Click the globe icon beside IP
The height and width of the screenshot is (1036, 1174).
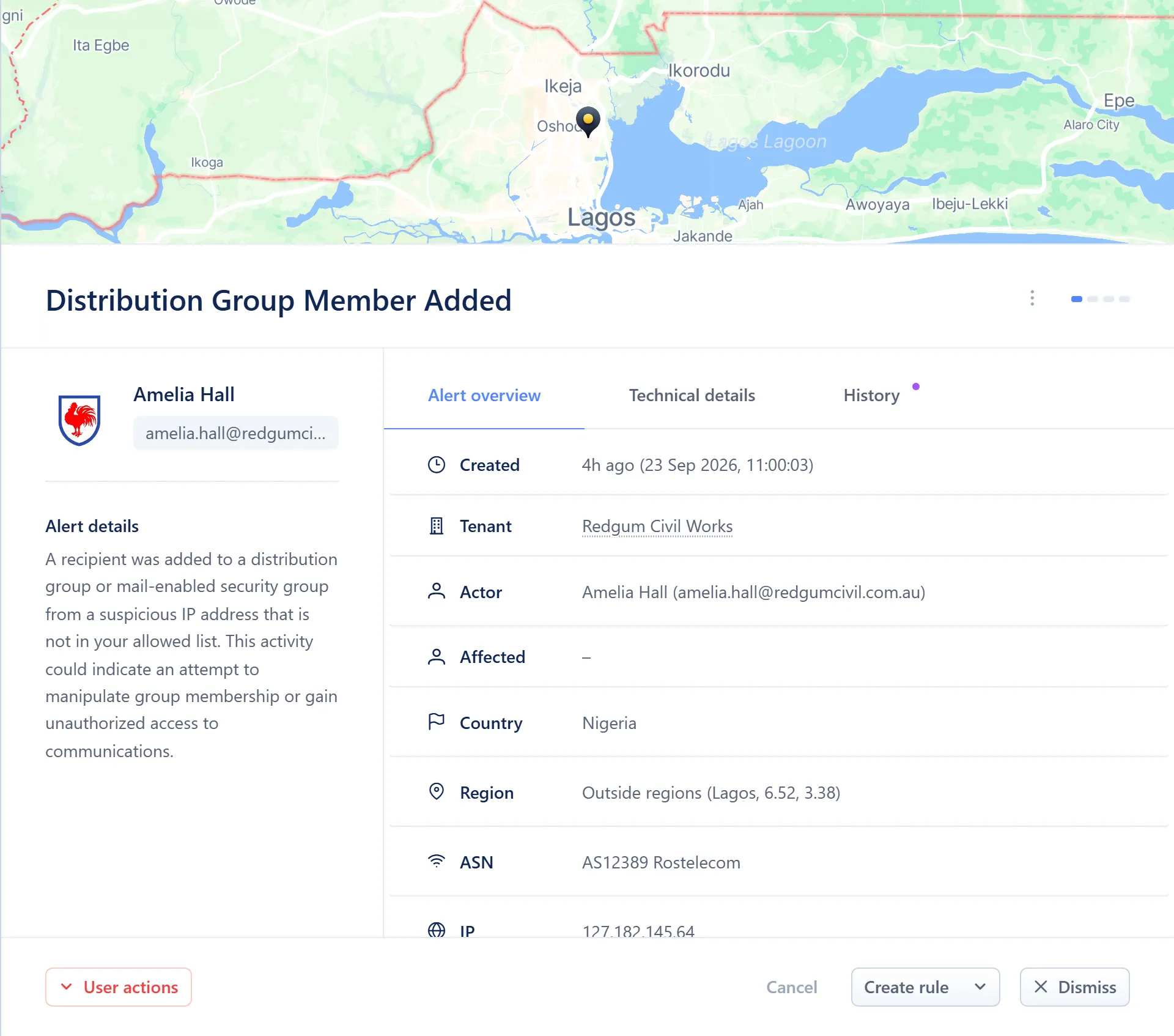tap(437, 930)
